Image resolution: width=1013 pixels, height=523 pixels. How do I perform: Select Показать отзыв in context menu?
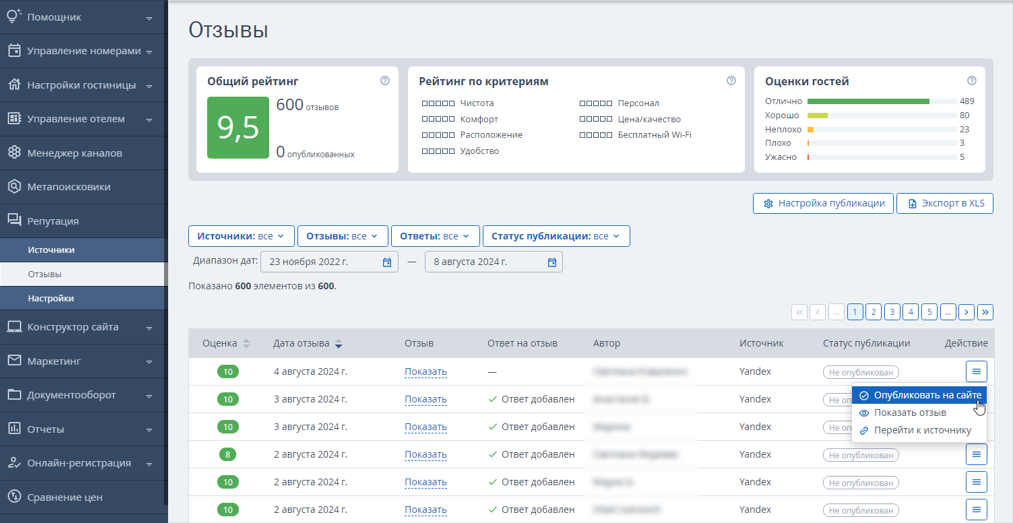point(920,413)
